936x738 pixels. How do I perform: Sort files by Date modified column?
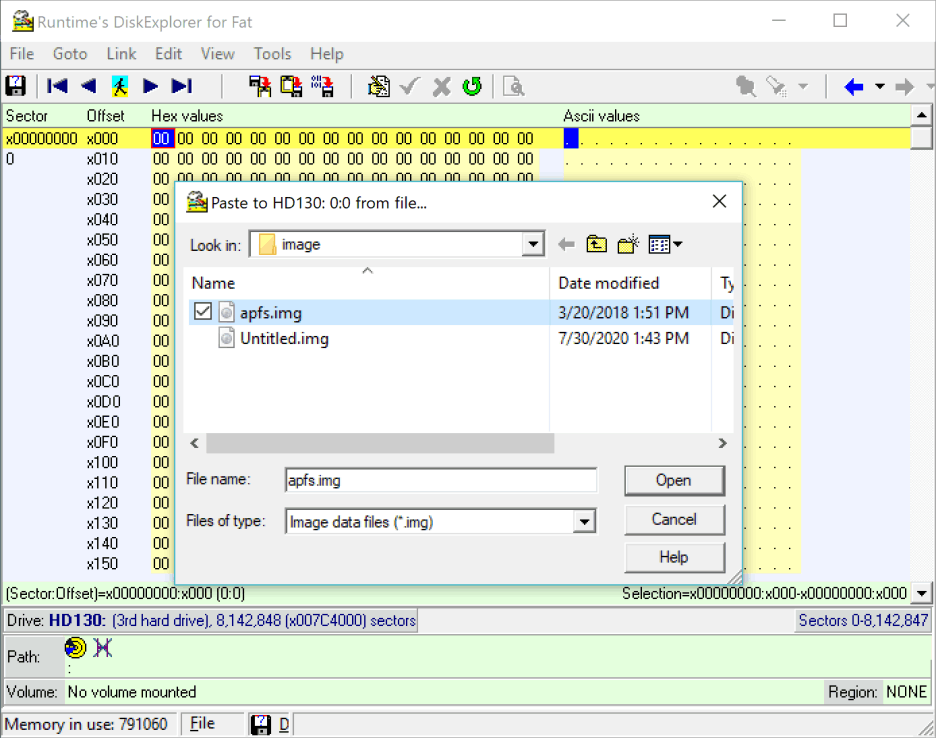(x=608, y=283)
